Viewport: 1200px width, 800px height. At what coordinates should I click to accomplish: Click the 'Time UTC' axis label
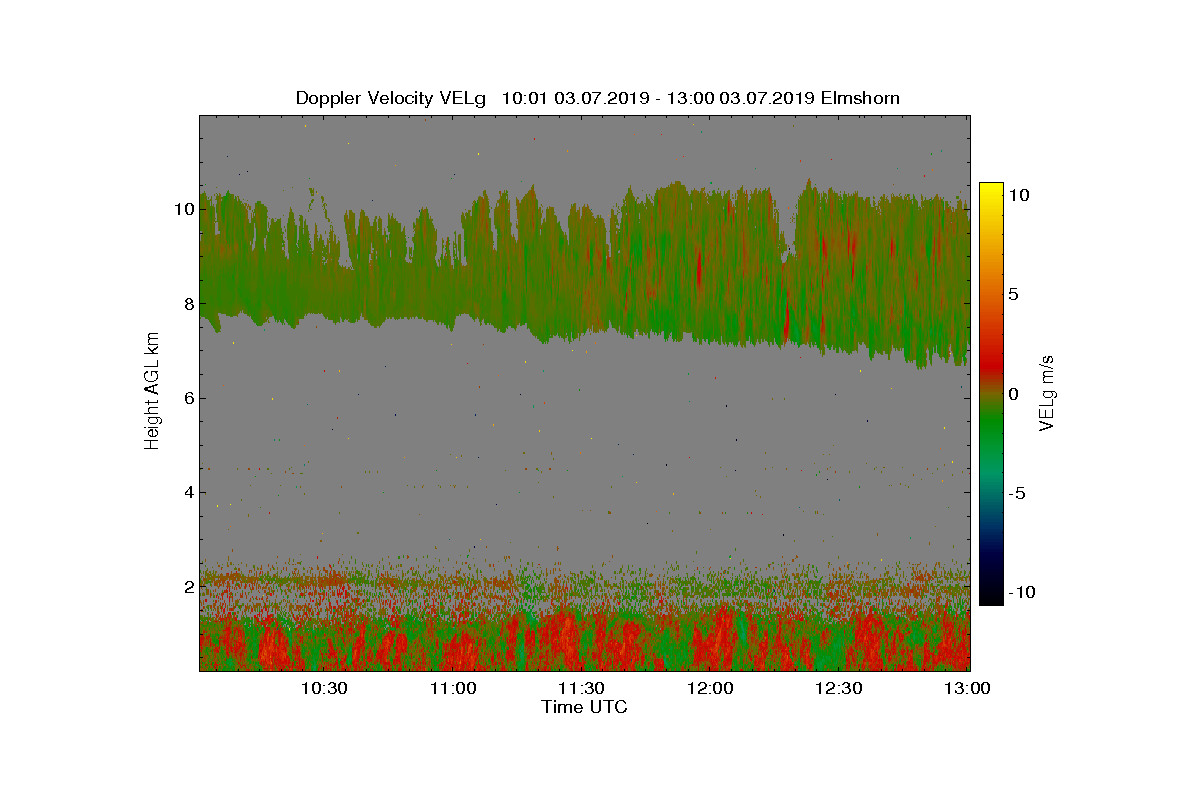[585, 707]
